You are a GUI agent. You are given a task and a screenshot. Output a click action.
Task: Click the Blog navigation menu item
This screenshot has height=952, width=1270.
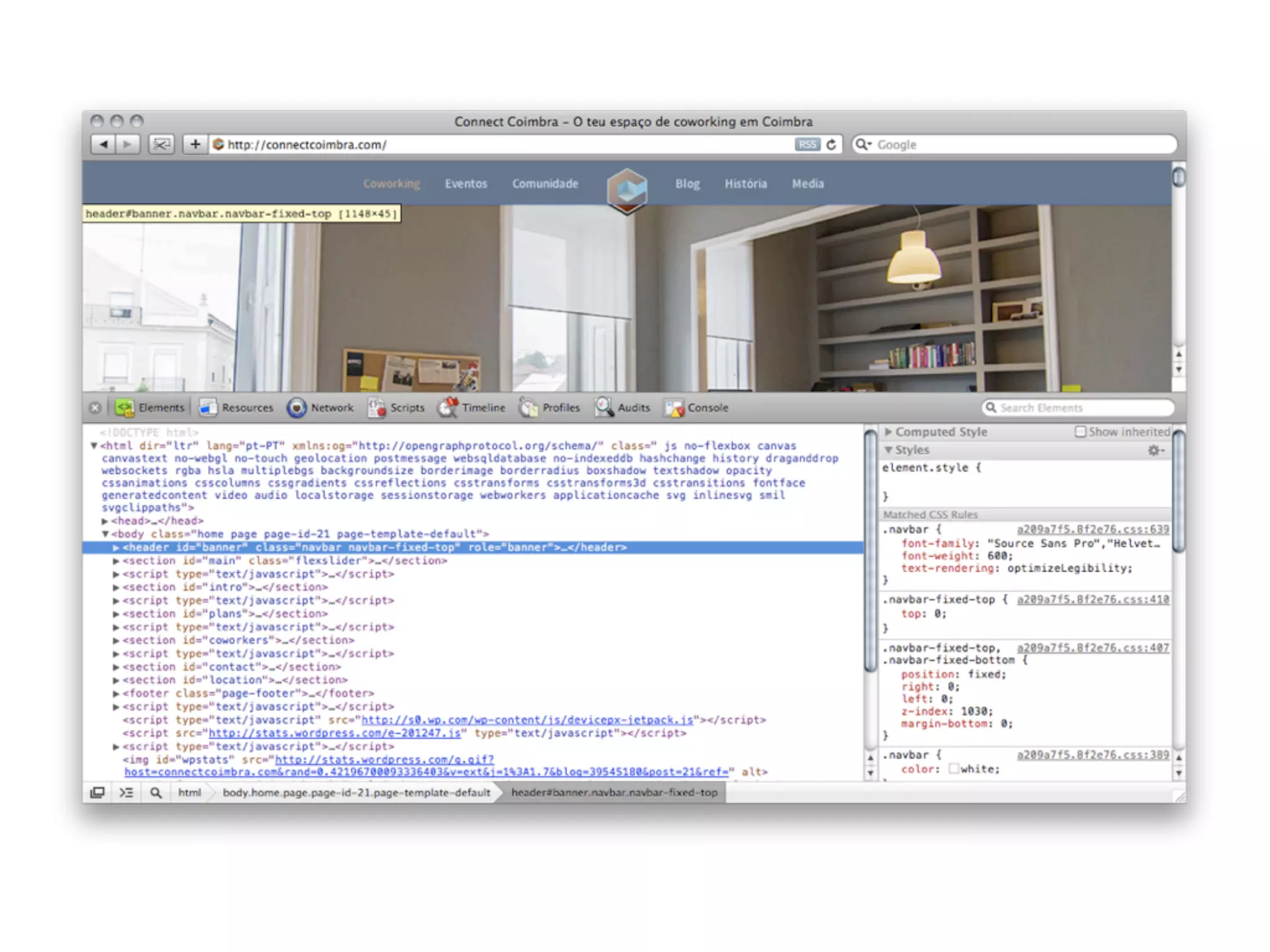687,184
